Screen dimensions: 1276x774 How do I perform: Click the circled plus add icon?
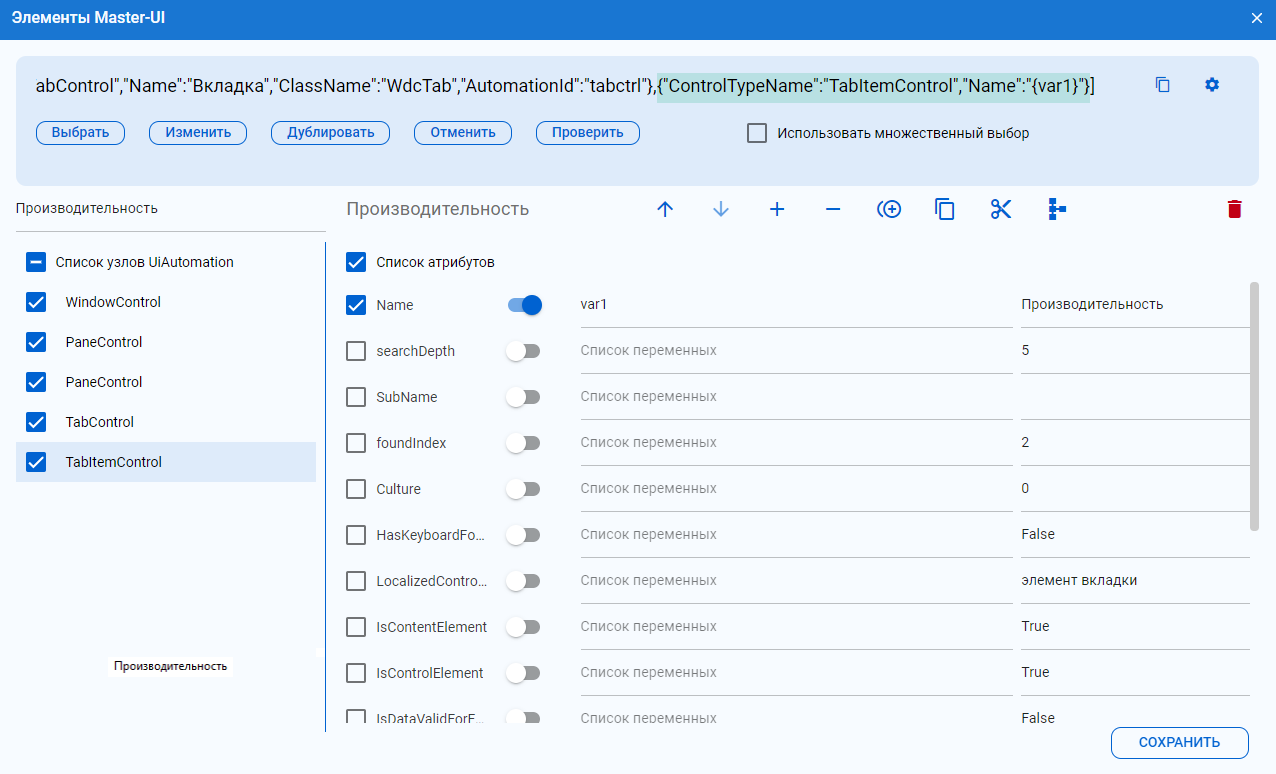tap(889, 209)
